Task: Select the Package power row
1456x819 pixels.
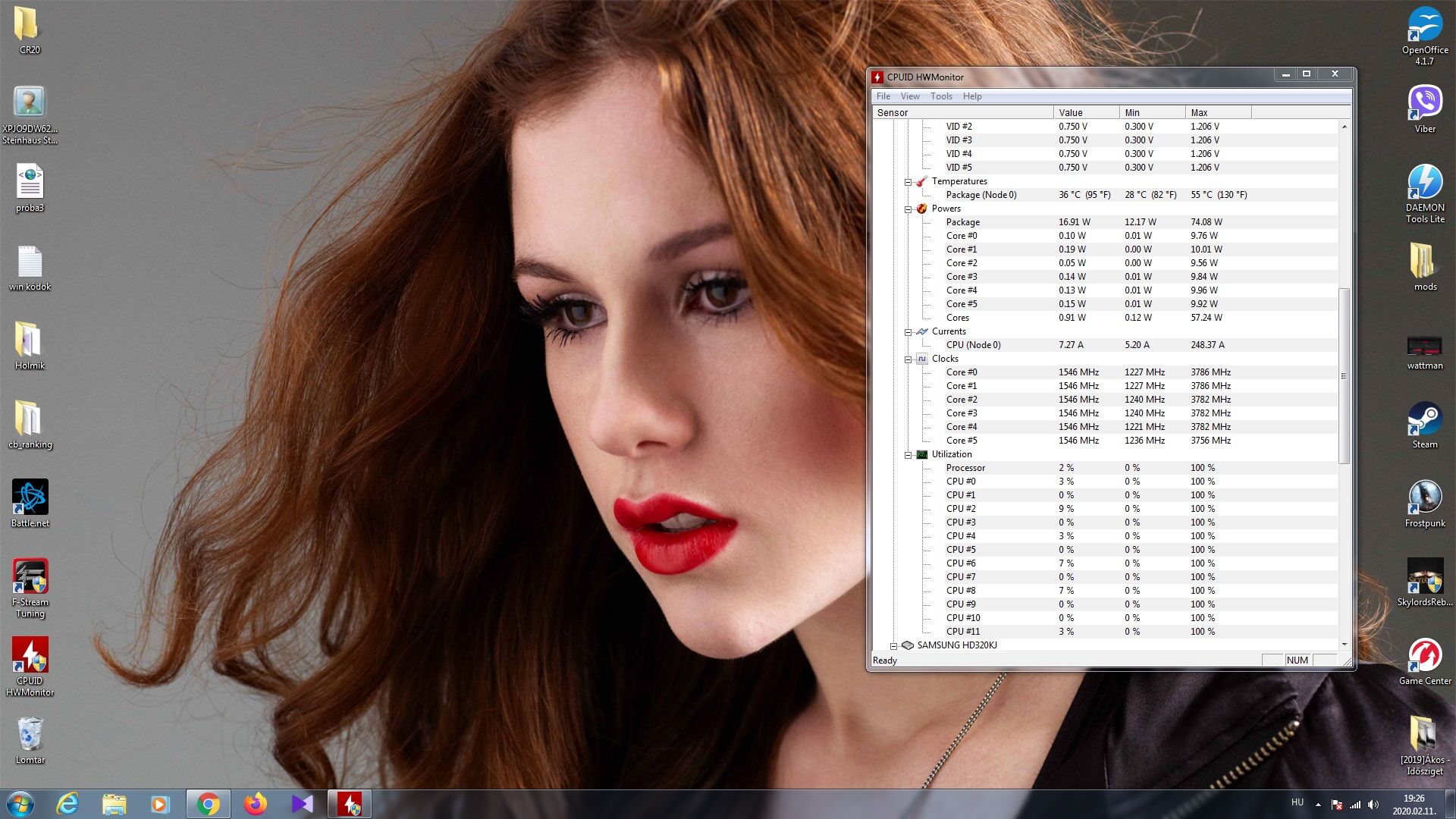Action: click(1105, 222)
